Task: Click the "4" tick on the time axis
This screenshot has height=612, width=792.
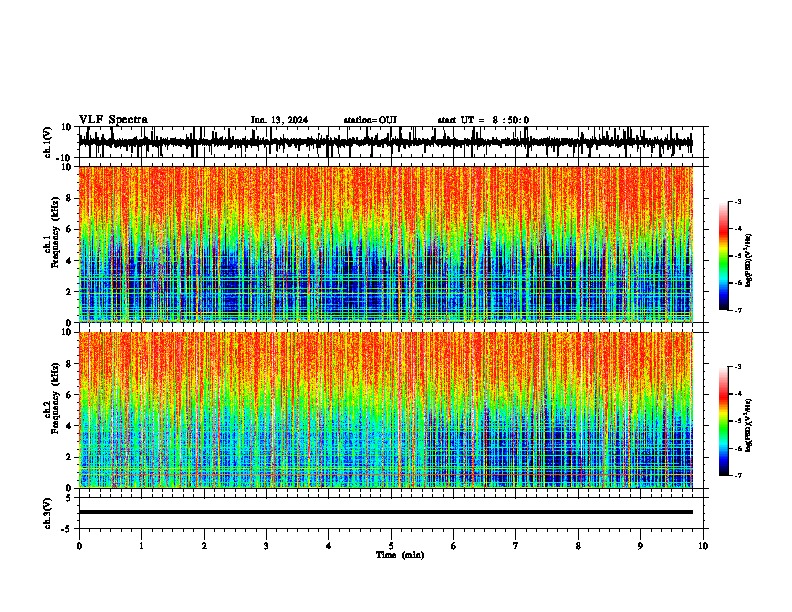Action: click(x=329, y=546)
